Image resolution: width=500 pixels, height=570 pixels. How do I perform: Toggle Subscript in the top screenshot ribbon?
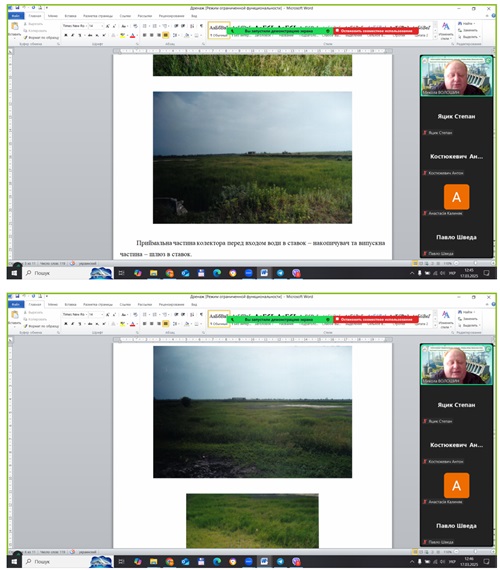tap(97, 35)
